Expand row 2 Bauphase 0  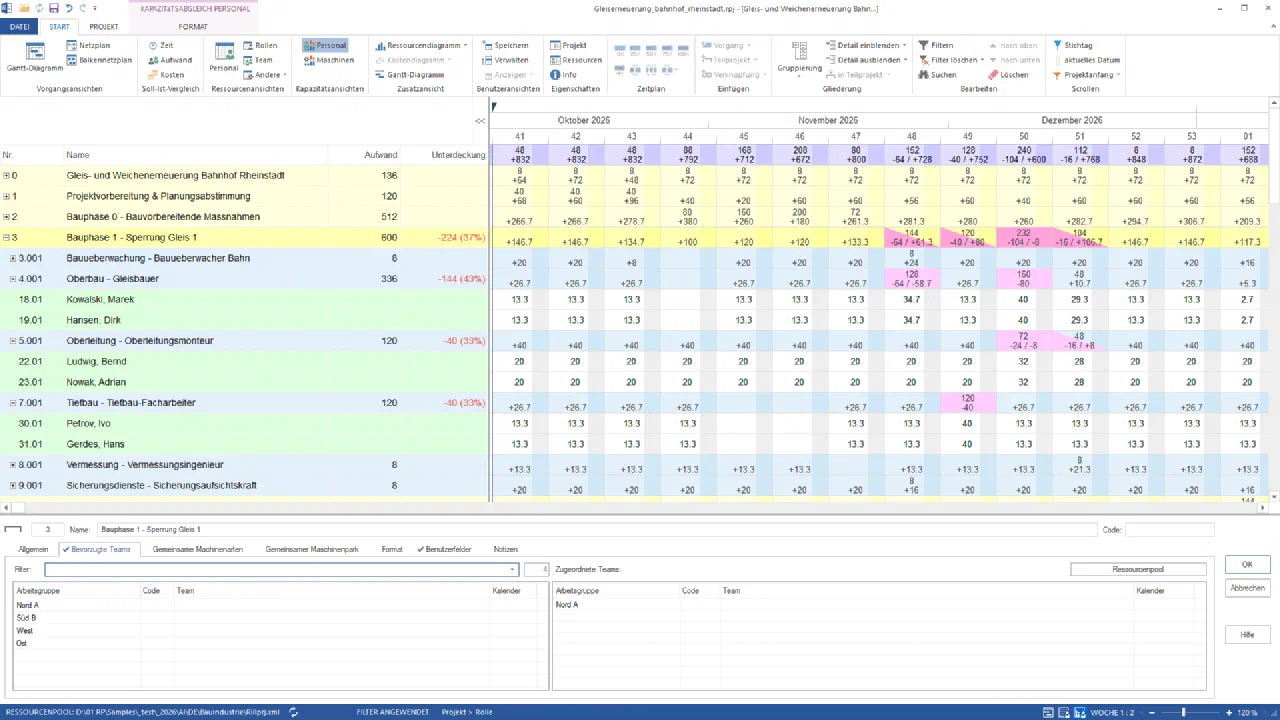[6, 217]
